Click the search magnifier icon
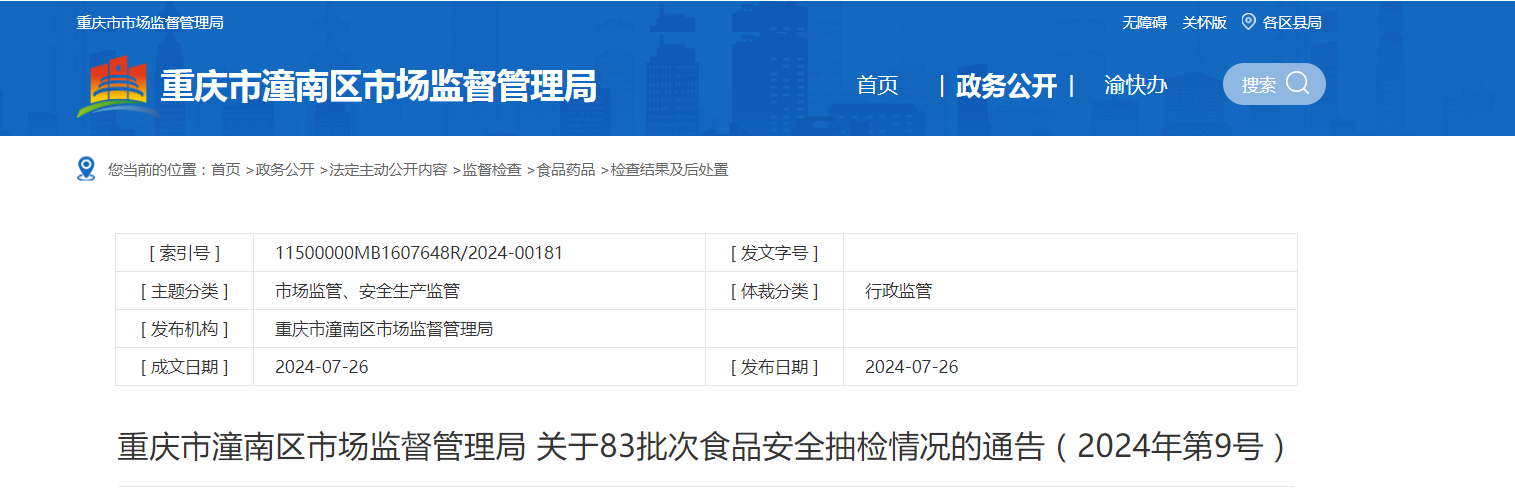This screenshot has width=1515, height=502. point(1298,83)
